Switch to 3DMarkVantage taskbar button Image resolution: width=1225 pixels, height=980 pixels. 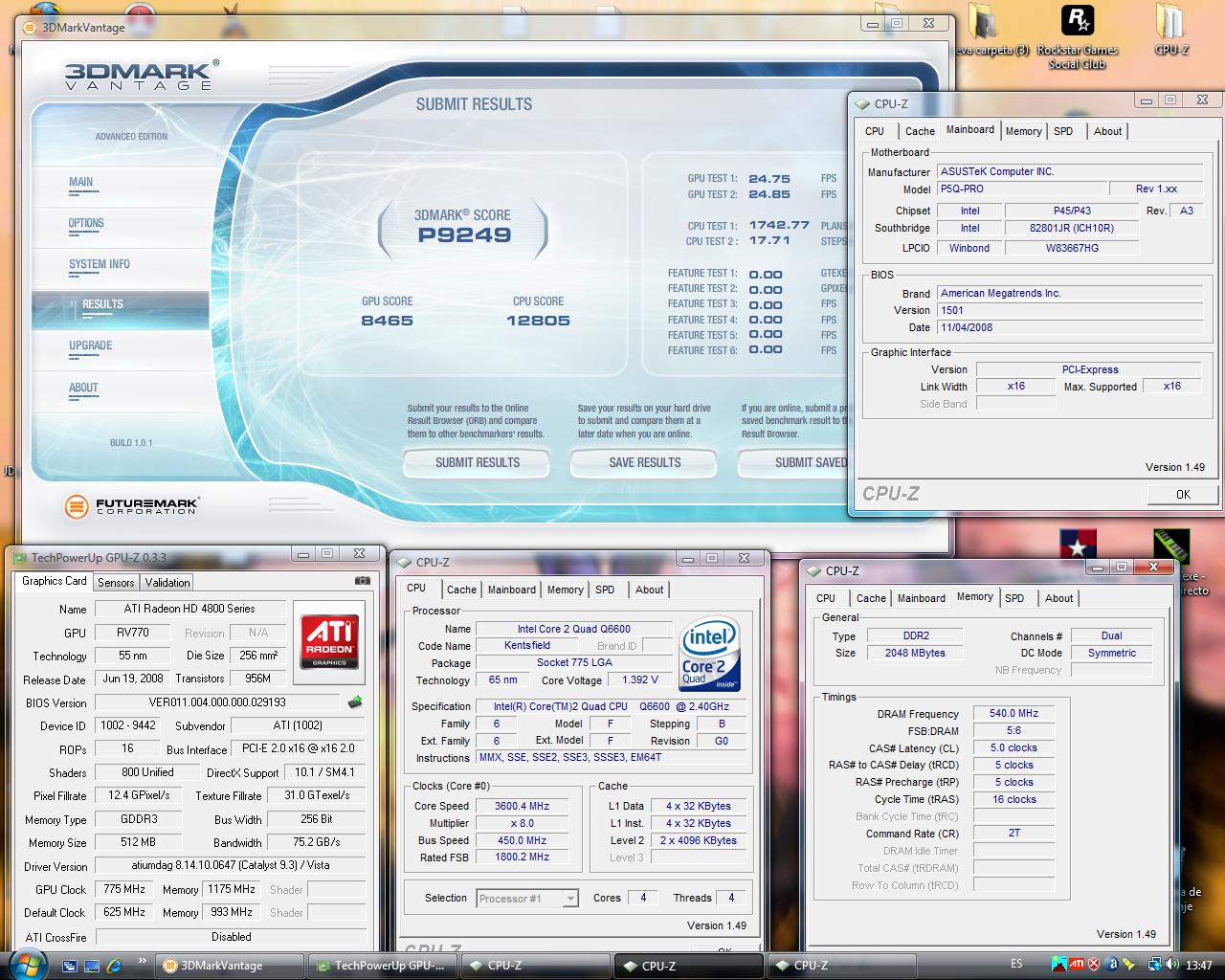tap(229, 966)
